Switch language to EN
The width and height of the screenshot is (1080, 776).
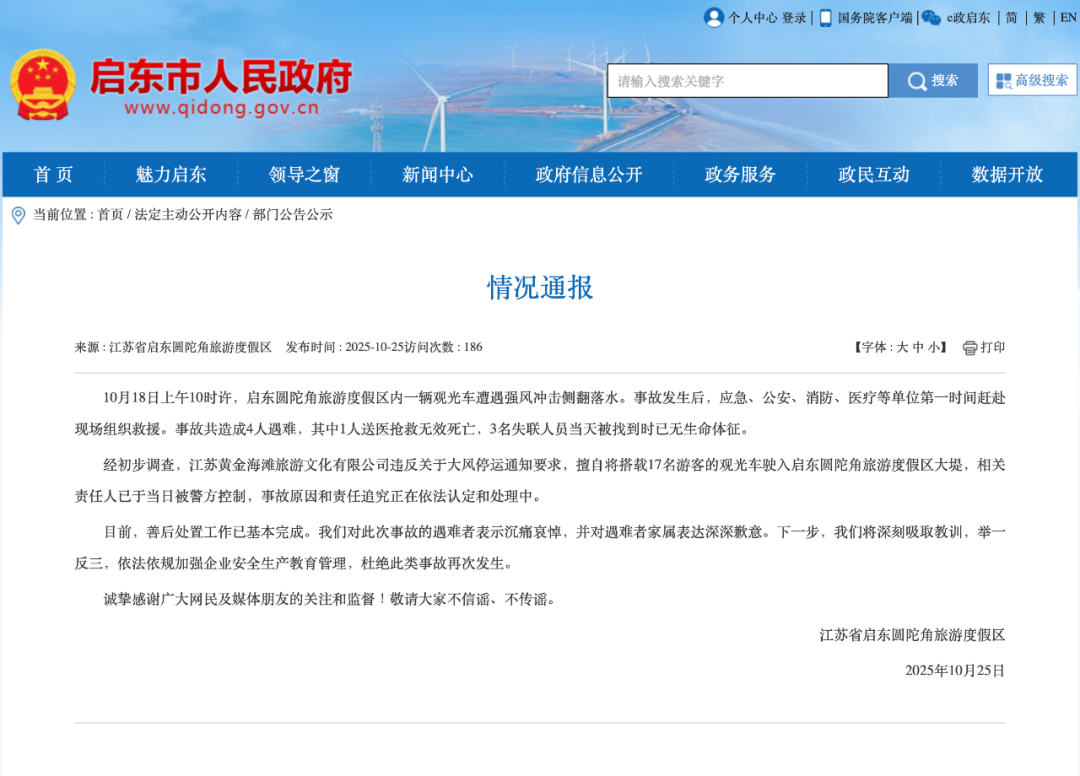tap(1068, 18)
